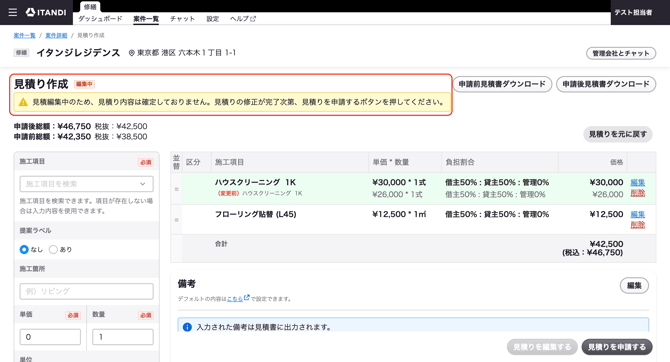Click the 申請後総額 ¥46,750 text
The width and height of the screenshot is (670, 362).
(53, 126)
